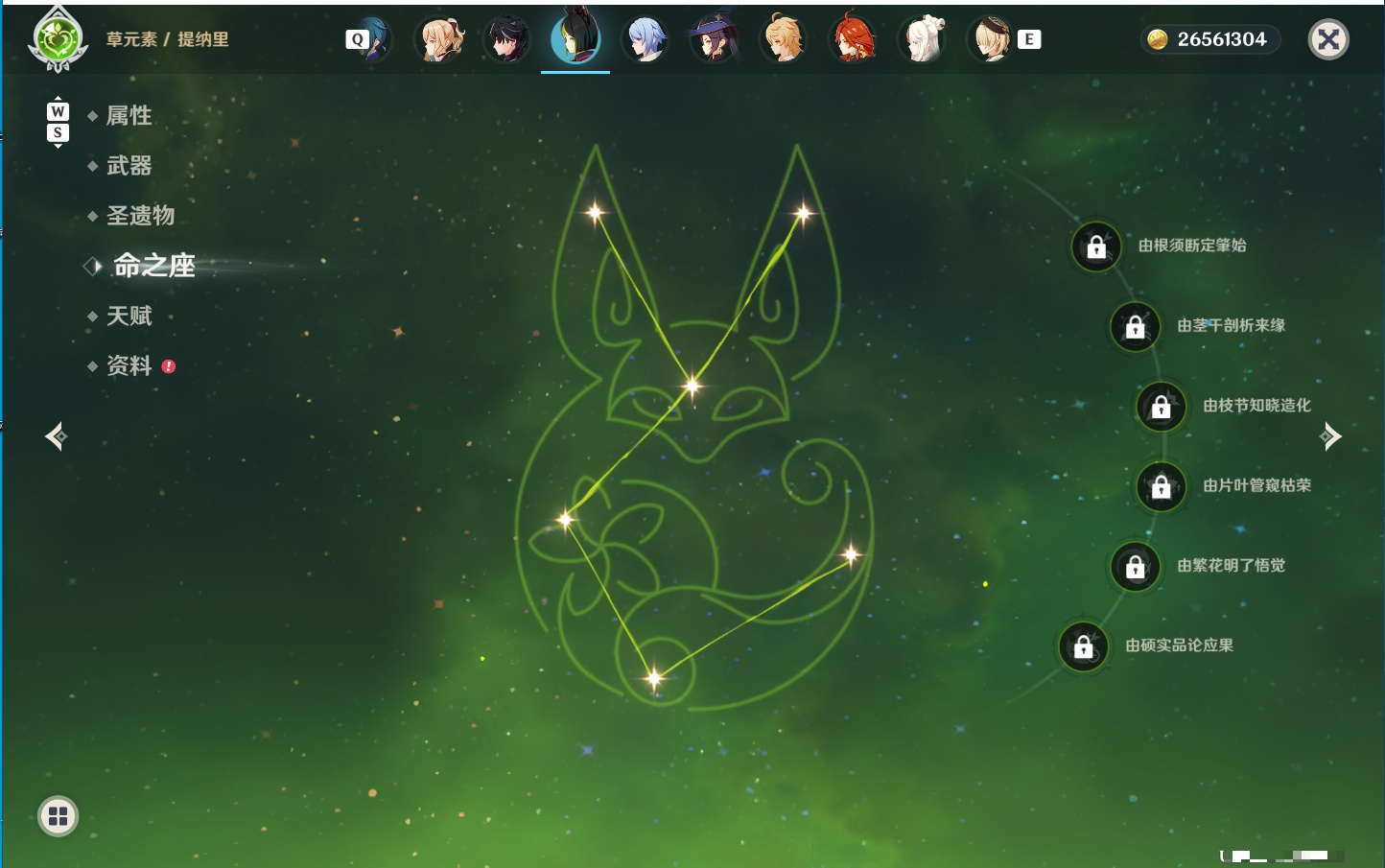View locked constellation 由片叶管窥枯荣

coord(1162,486)
